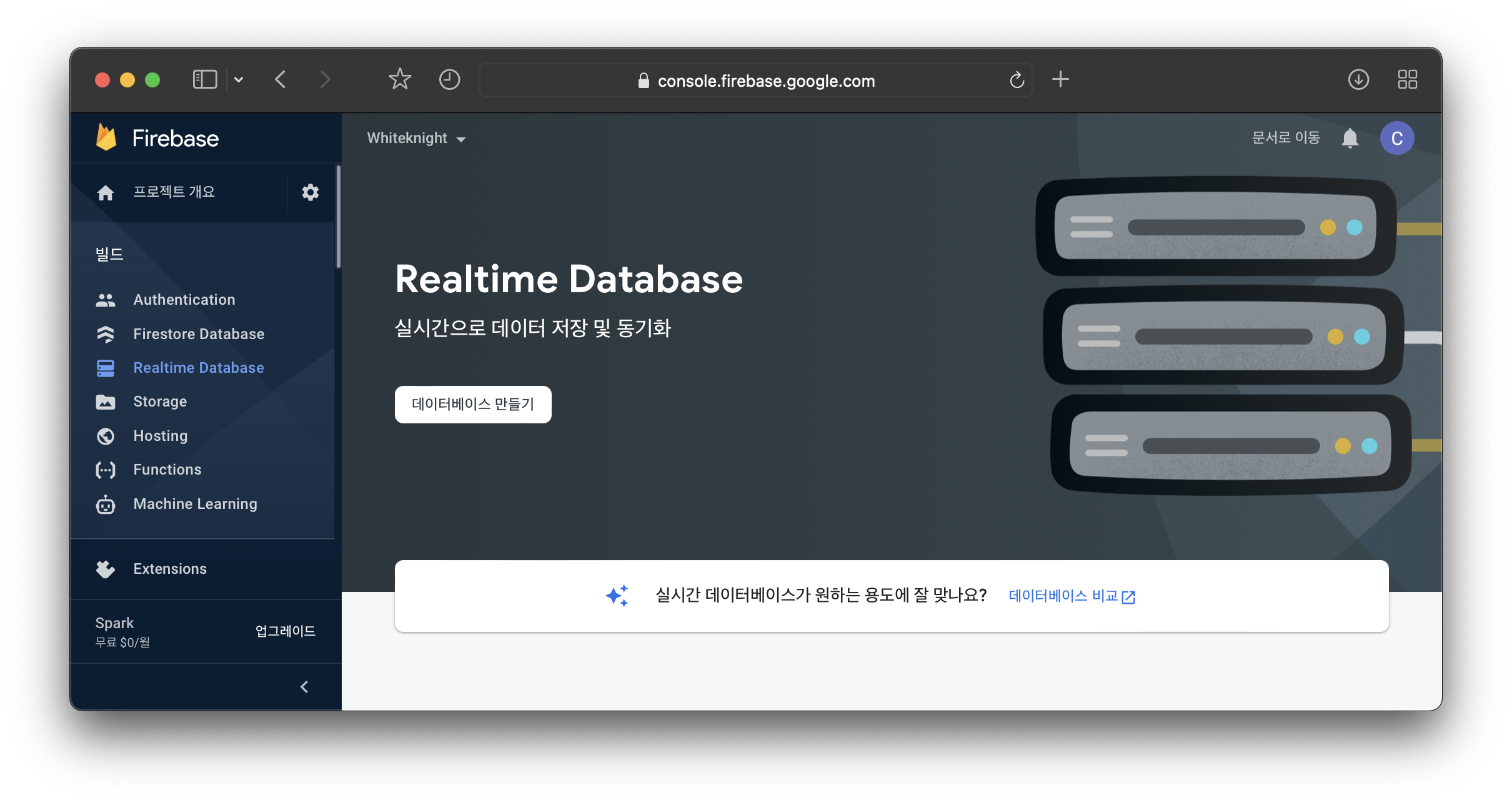This screenshot has width=1512, height=803.
Task: Click the Authentication people icon
Action: click(x=106, y=300)
